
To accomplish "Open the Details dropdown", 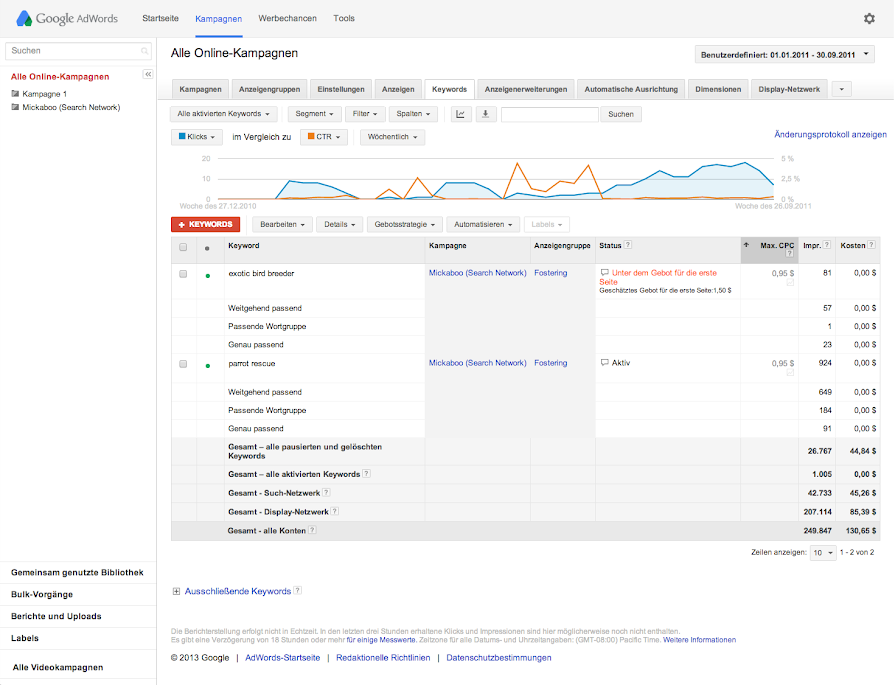I will pyautogui.click(x=340, y=224).
